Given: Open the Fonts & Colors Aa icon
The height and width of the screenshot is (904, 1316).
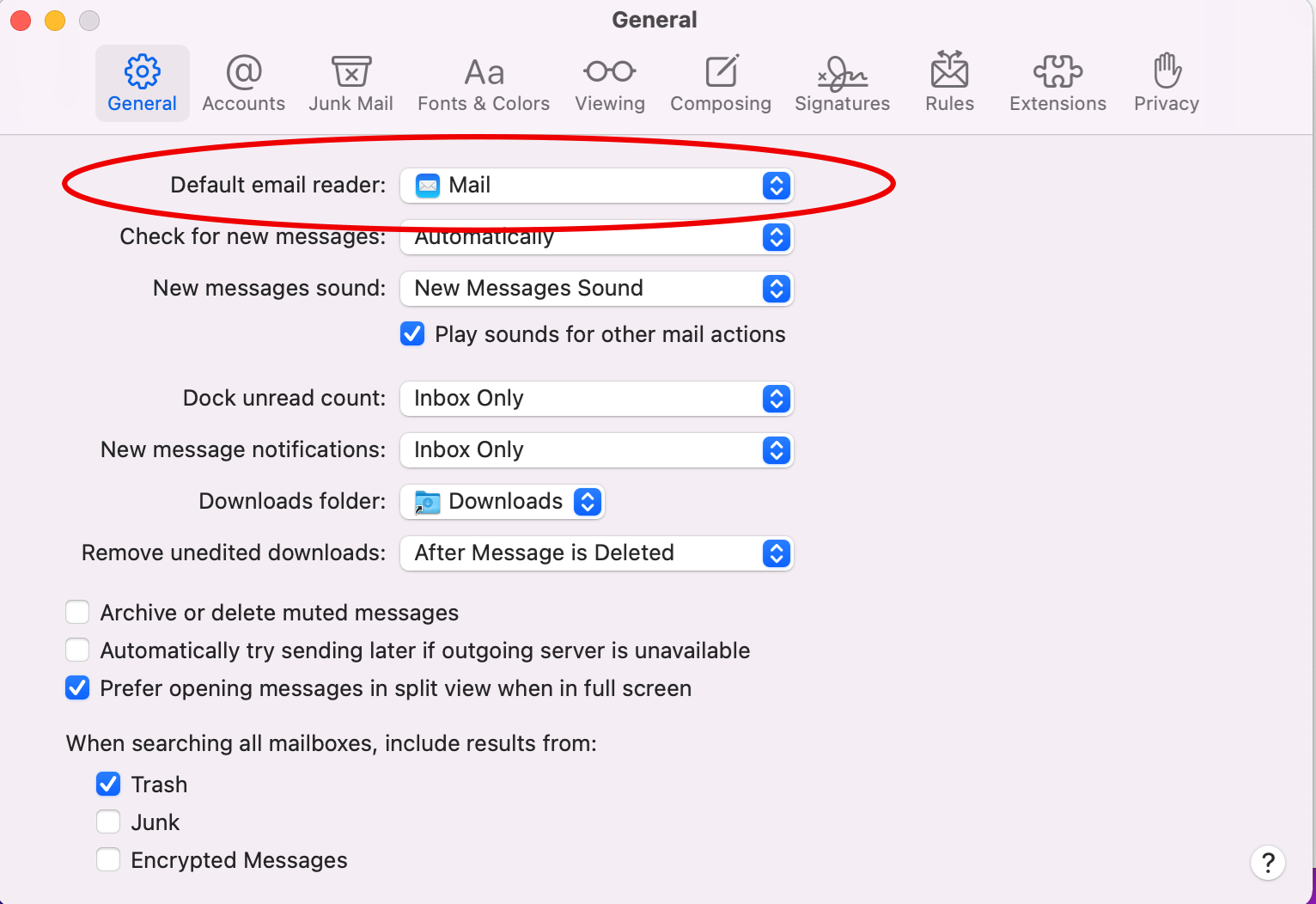Looking at the screenshot, I should (484, 73).
